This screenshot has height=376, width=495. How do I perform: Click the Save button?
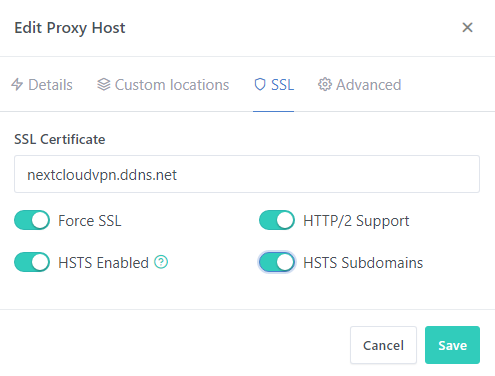(x=452, y=345)
